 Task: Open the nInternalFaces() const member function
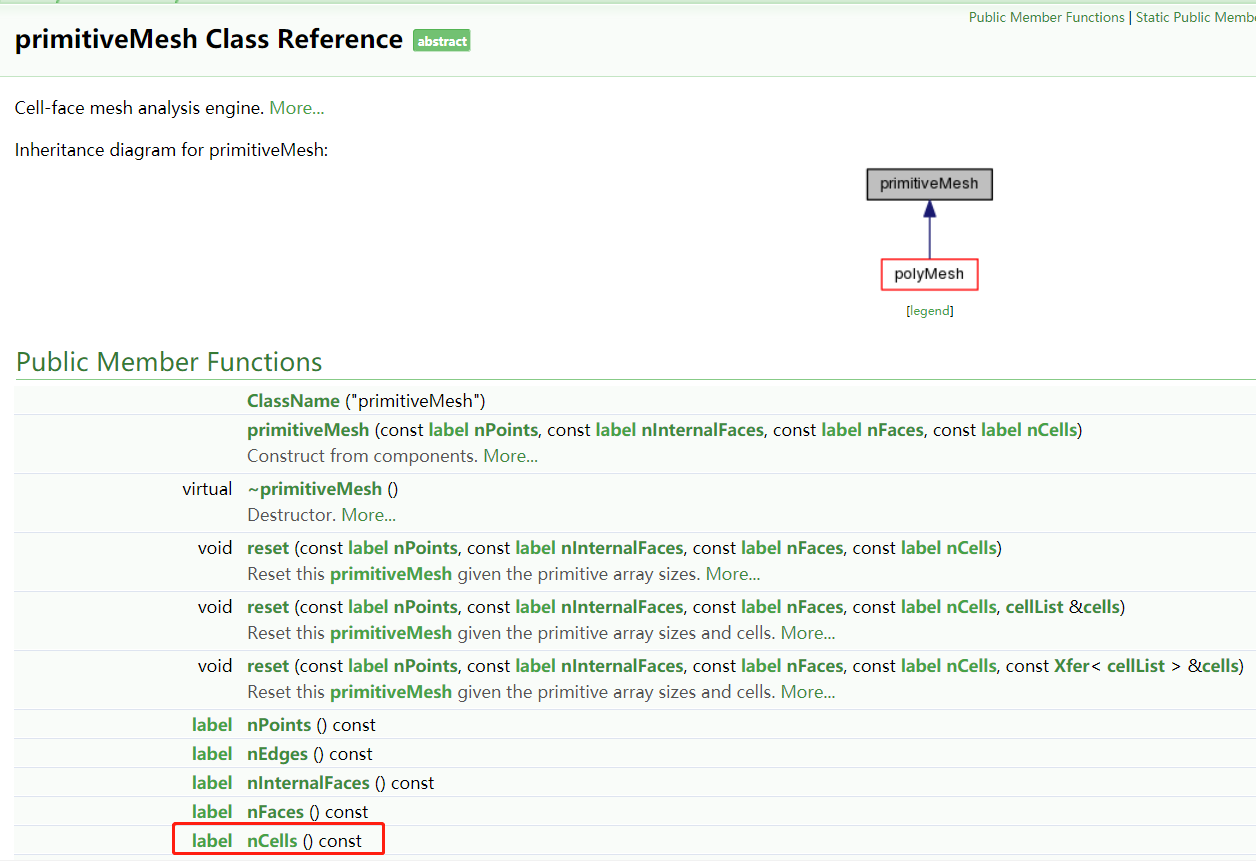[308, 783]
